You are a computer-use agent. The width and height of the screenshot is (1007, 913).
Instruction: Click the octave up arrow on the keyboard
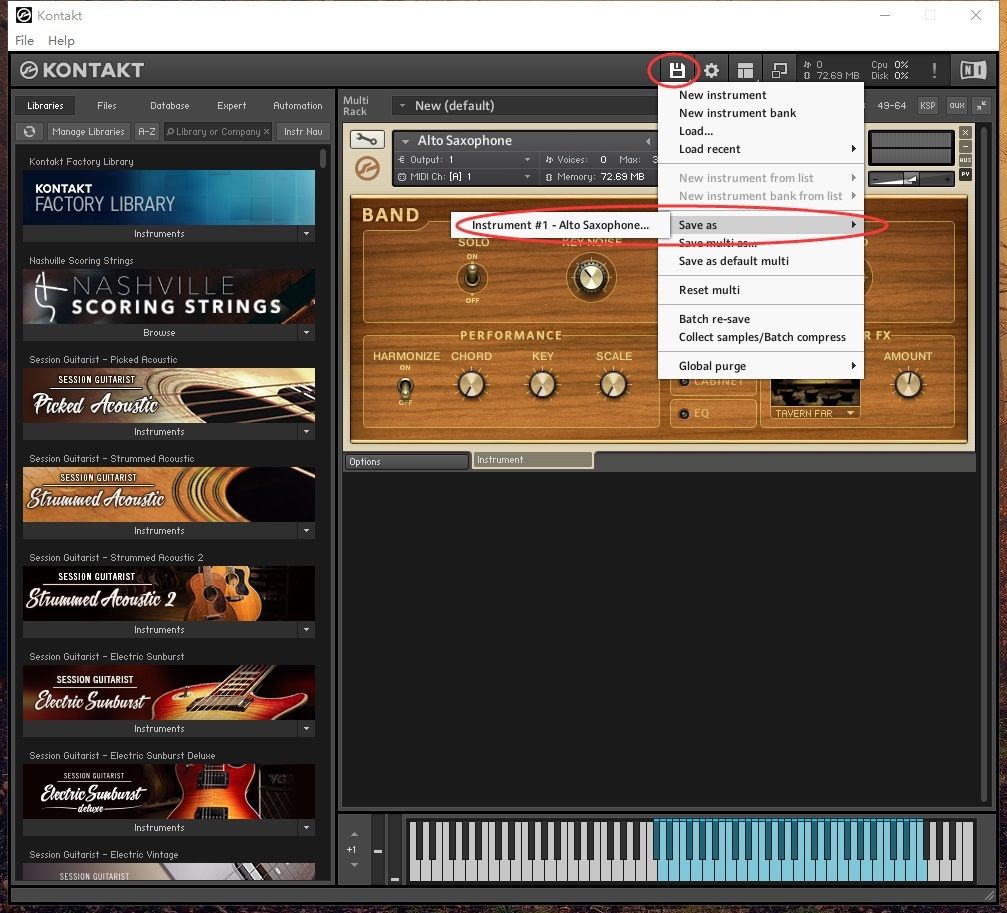pos(354,834)
